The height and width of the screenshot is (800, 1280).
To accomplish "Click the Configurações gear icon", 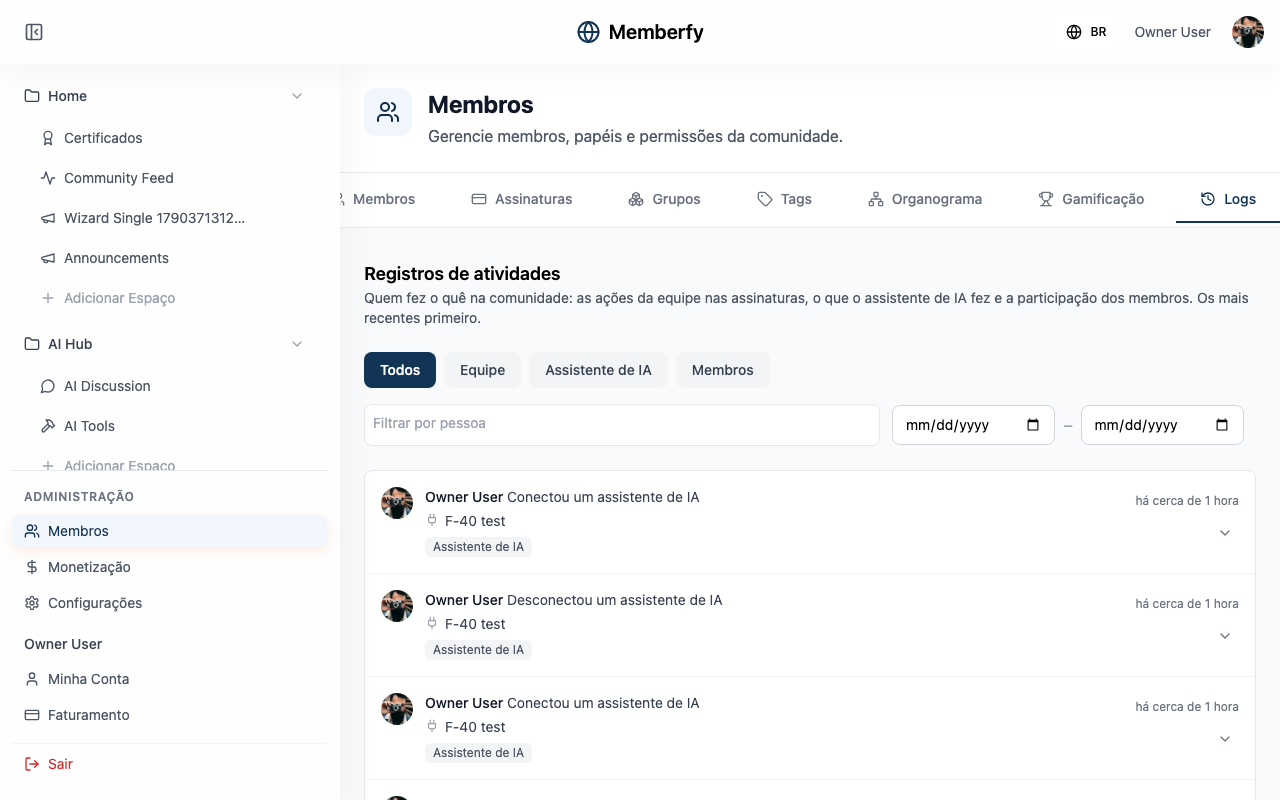I will (32, 603).
